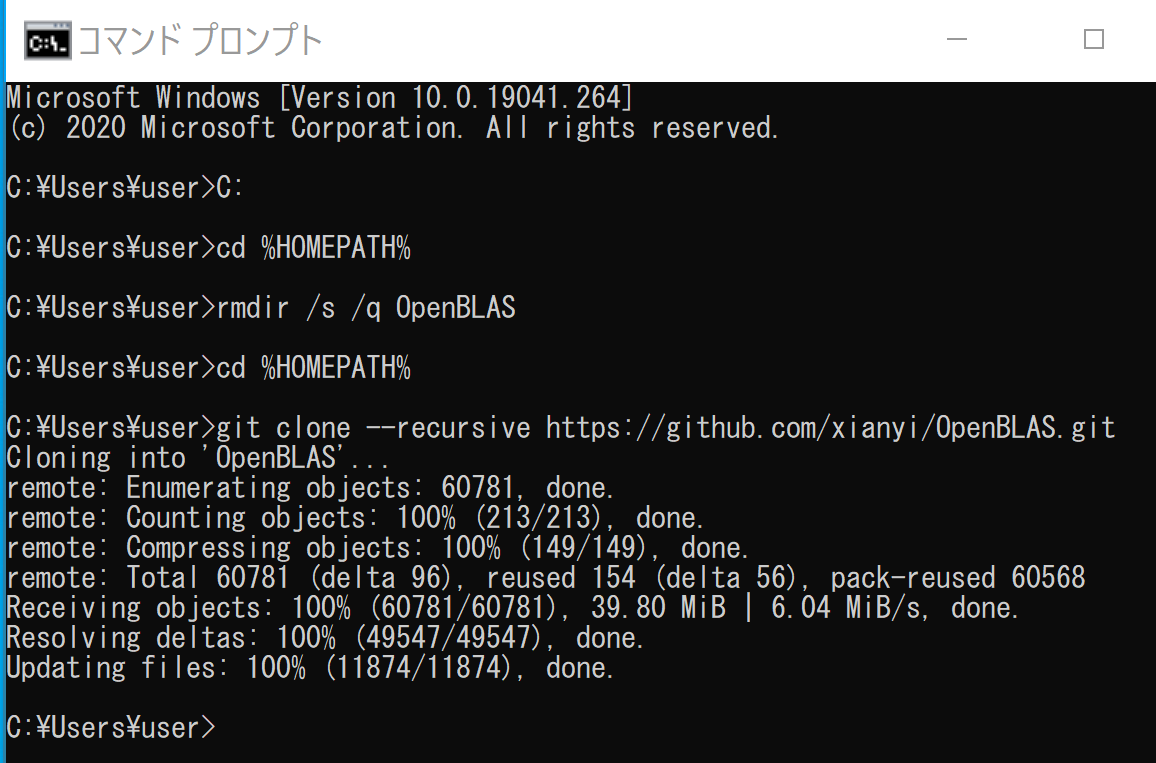The image size is (1156, 763).
Task: Click the 'Counting objects: 100%' line
Action: point(355,518)
